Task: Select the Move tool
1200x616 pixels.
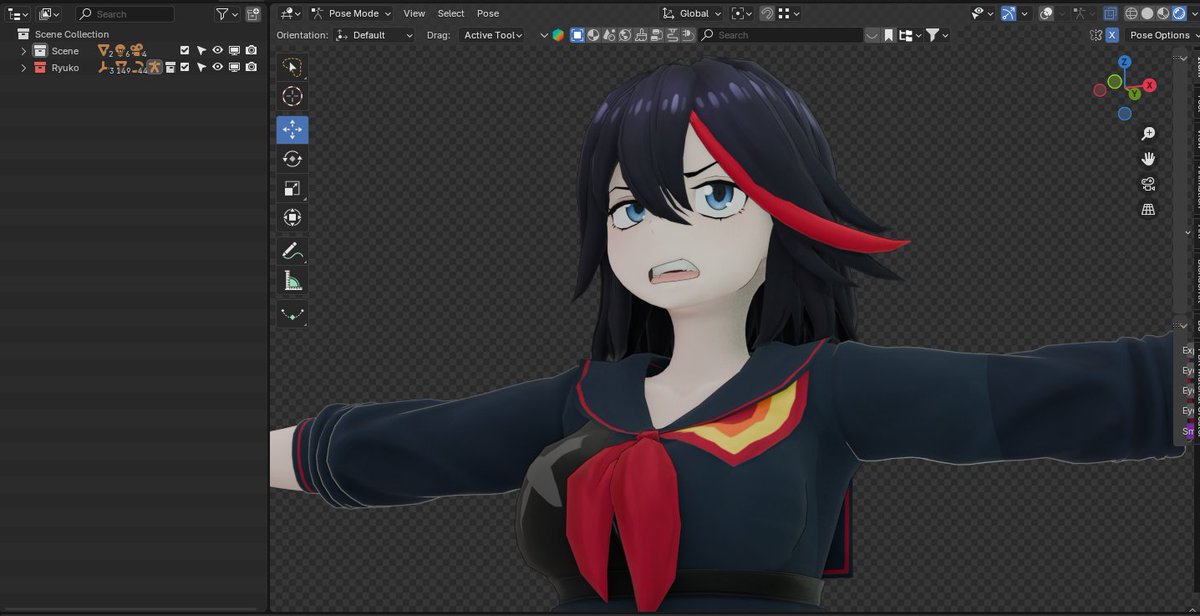Action: [x=292, y=129]
